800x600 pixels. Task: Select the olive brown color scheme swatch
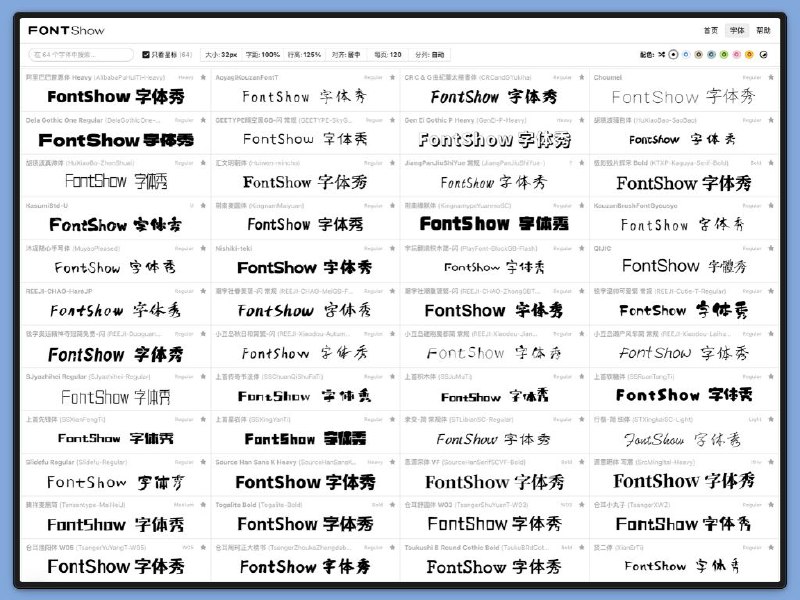coord(699,55)
